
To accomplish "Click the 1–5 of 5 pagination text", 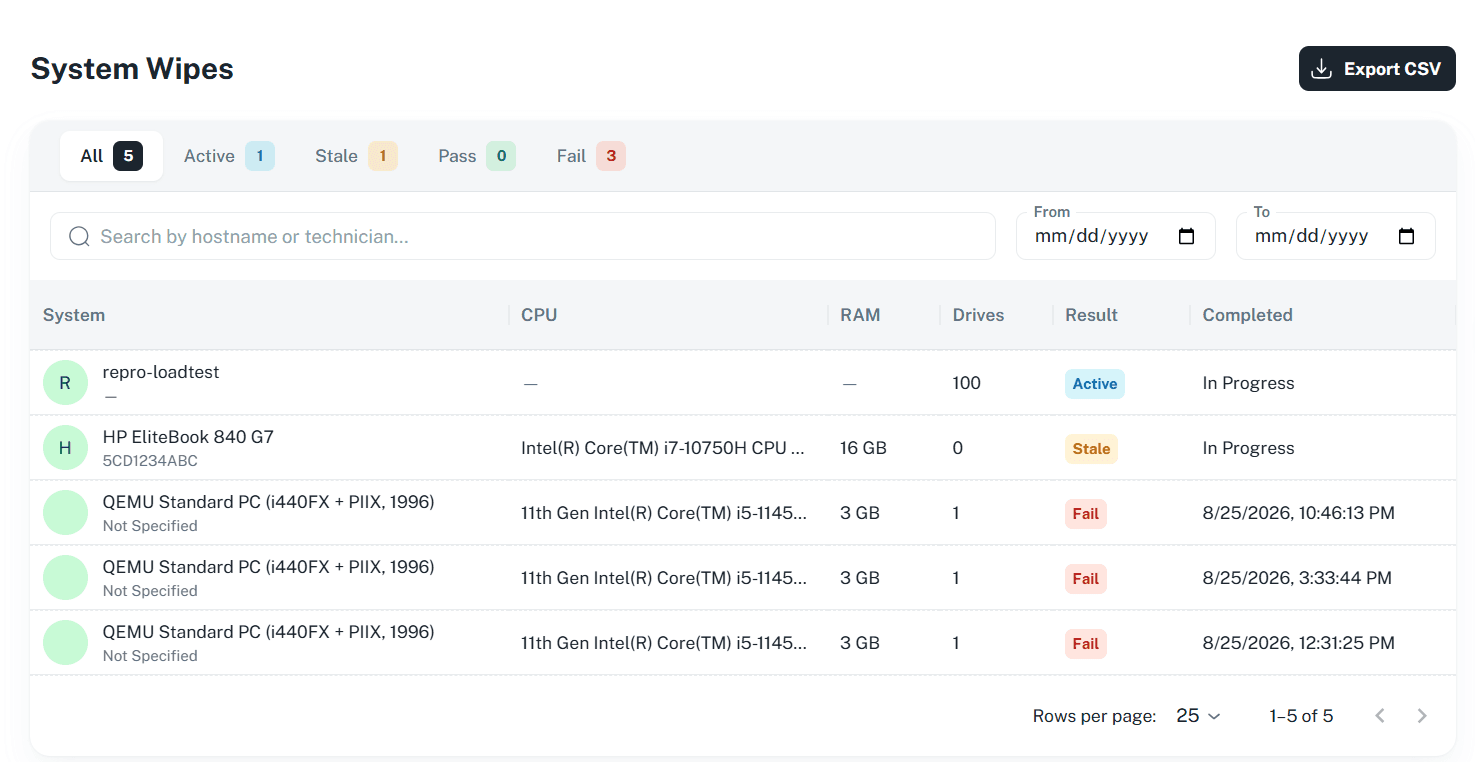I will click(x=1301, y=716).
